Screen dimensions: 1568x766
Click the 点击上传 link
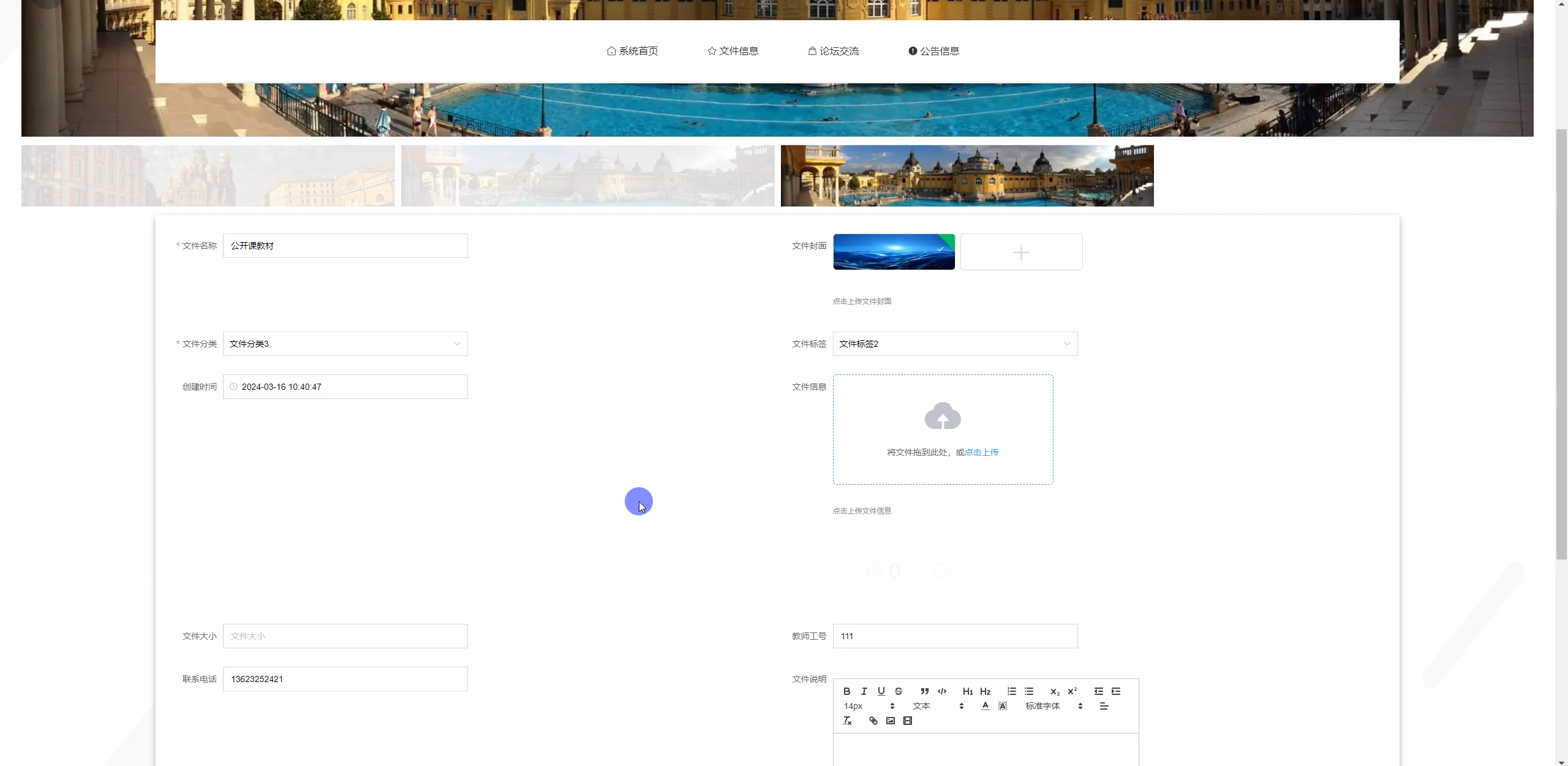point(981,452)
